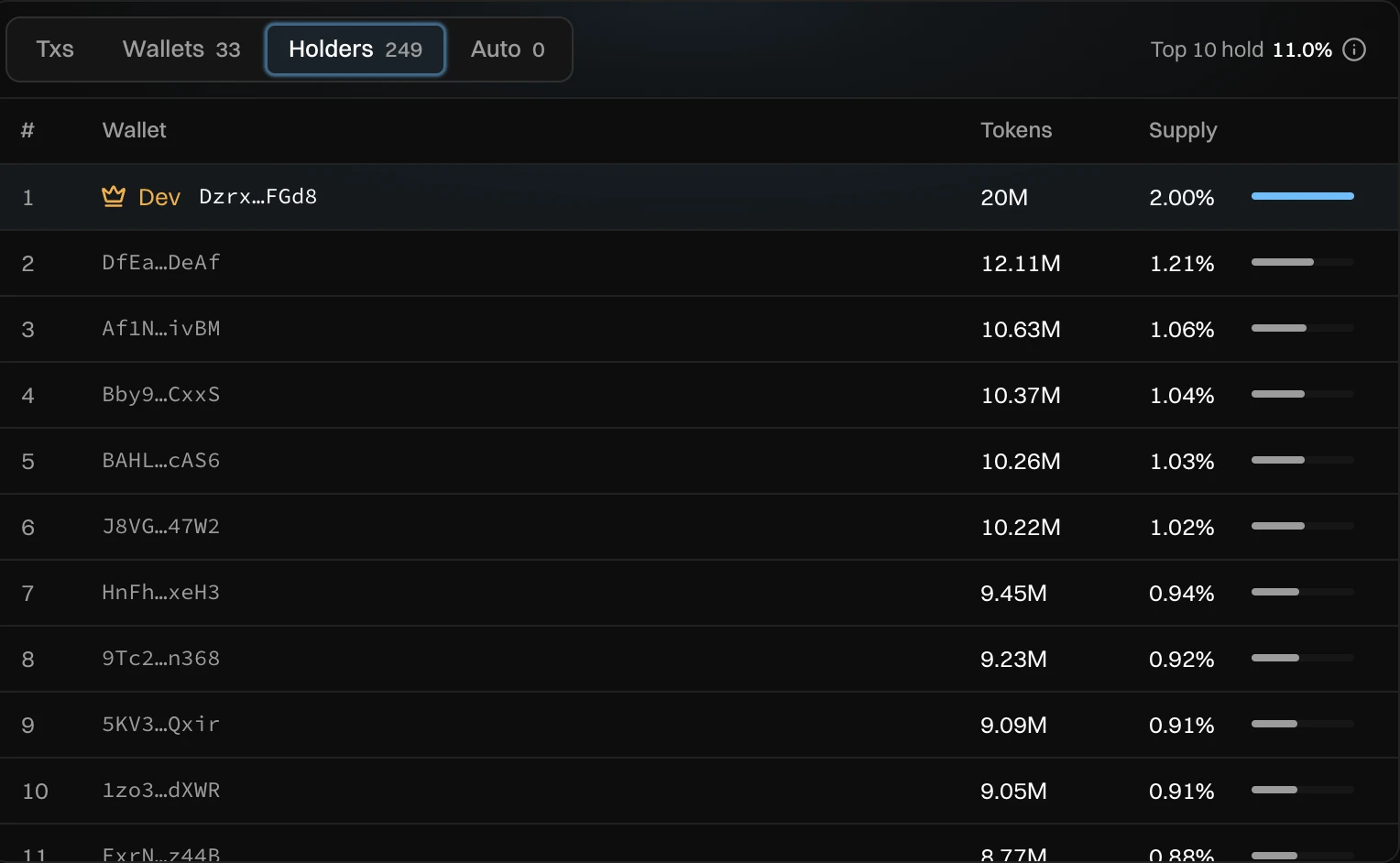Click the Dev crown icon in row 1
This screenshot has width=1400, height=863.
pos(114,196)
